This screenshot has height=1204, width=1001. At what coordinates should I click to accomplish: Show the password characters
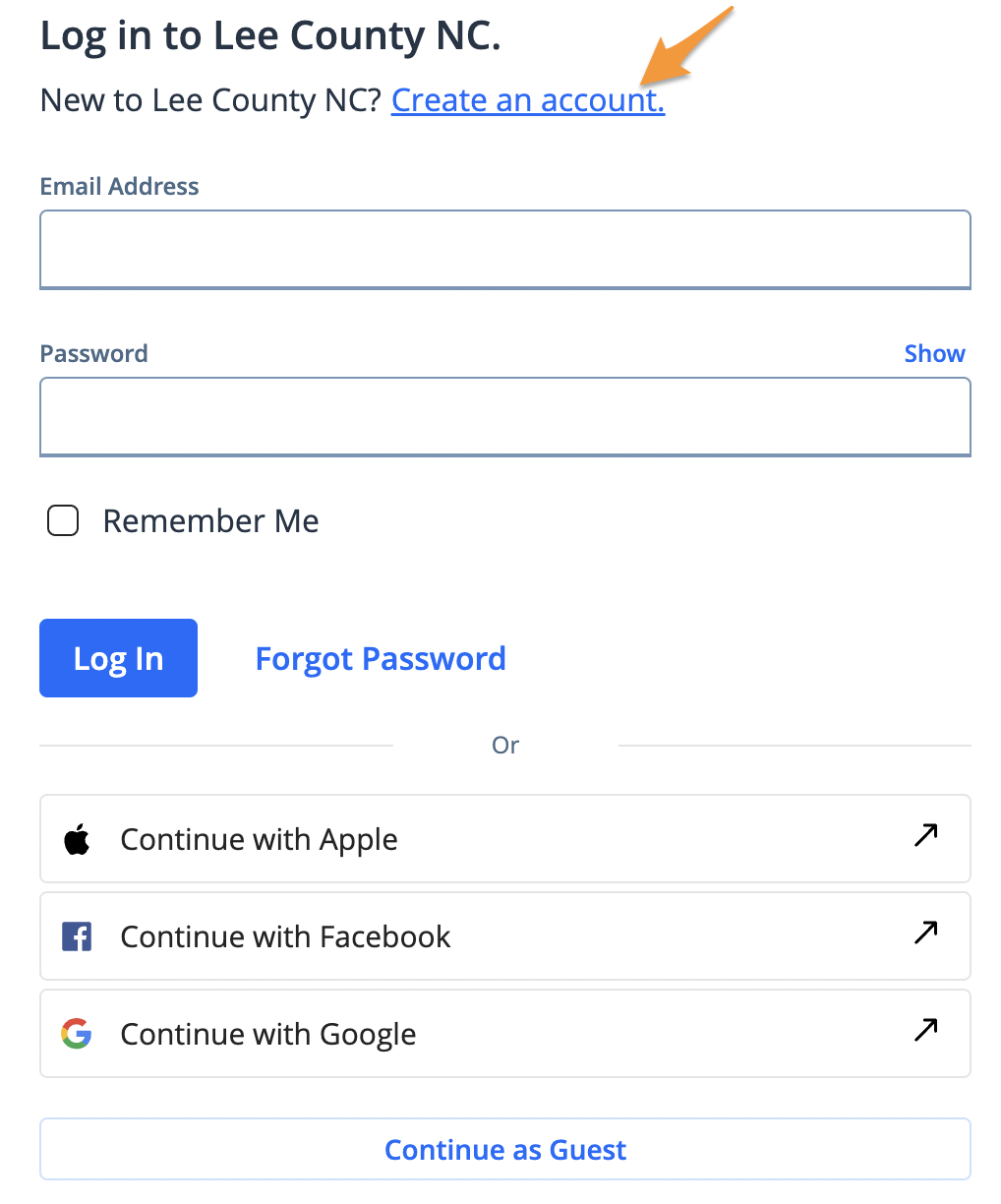point(934,354)
